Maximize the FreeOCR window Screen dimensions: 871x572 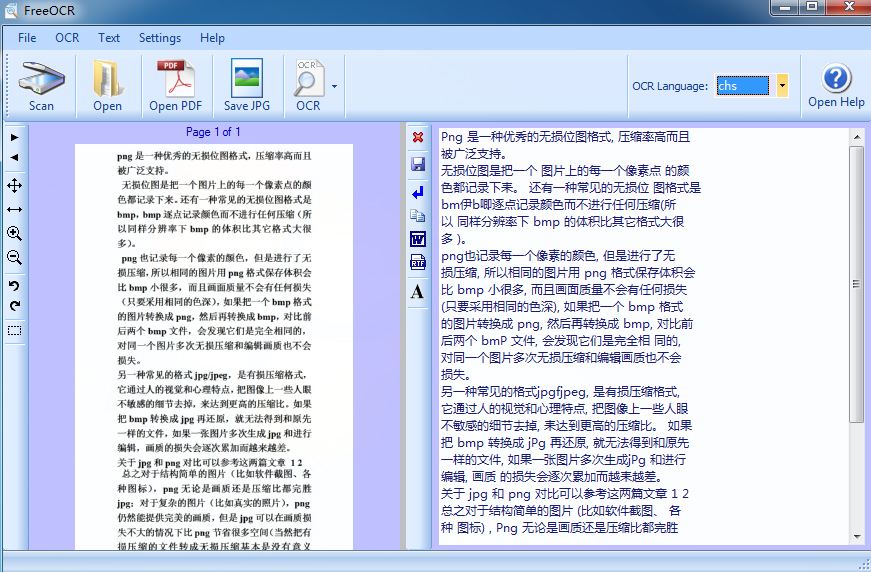click(813, 7)
